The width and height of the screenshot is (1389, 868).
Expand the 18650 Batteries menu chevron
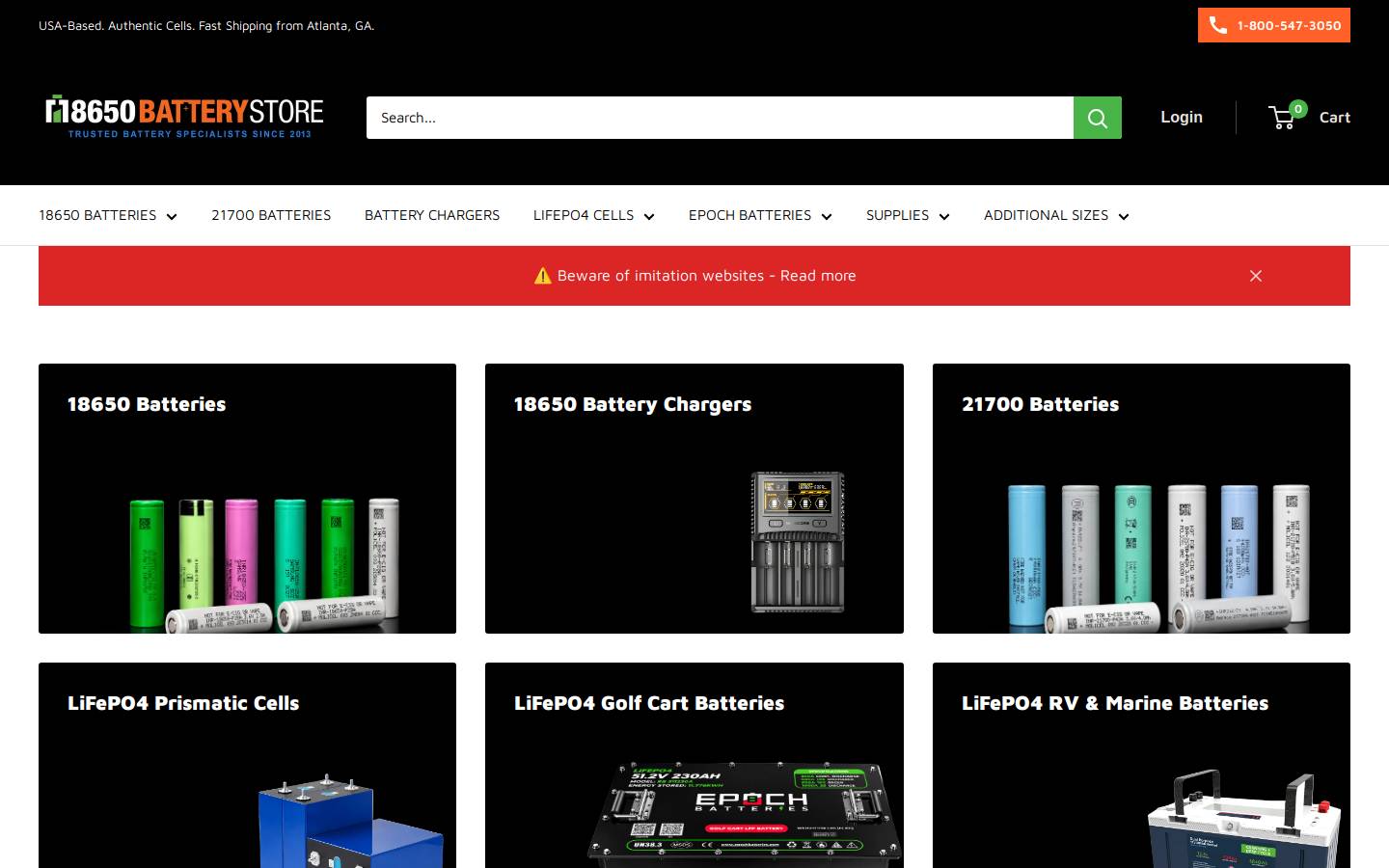(x=172, y=216)
